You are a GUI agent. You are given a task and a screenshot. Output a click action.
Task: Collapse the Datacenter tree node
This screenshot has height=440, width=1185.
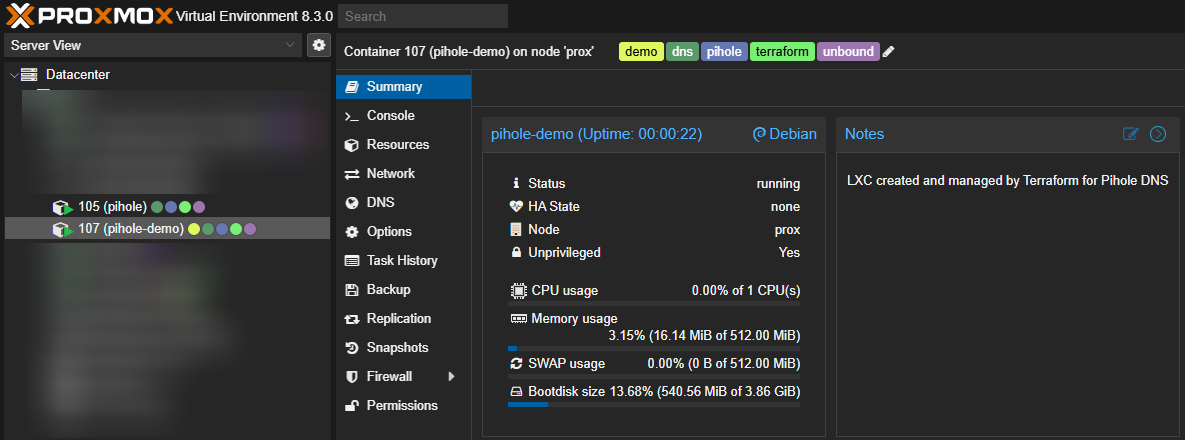point(13,75)
